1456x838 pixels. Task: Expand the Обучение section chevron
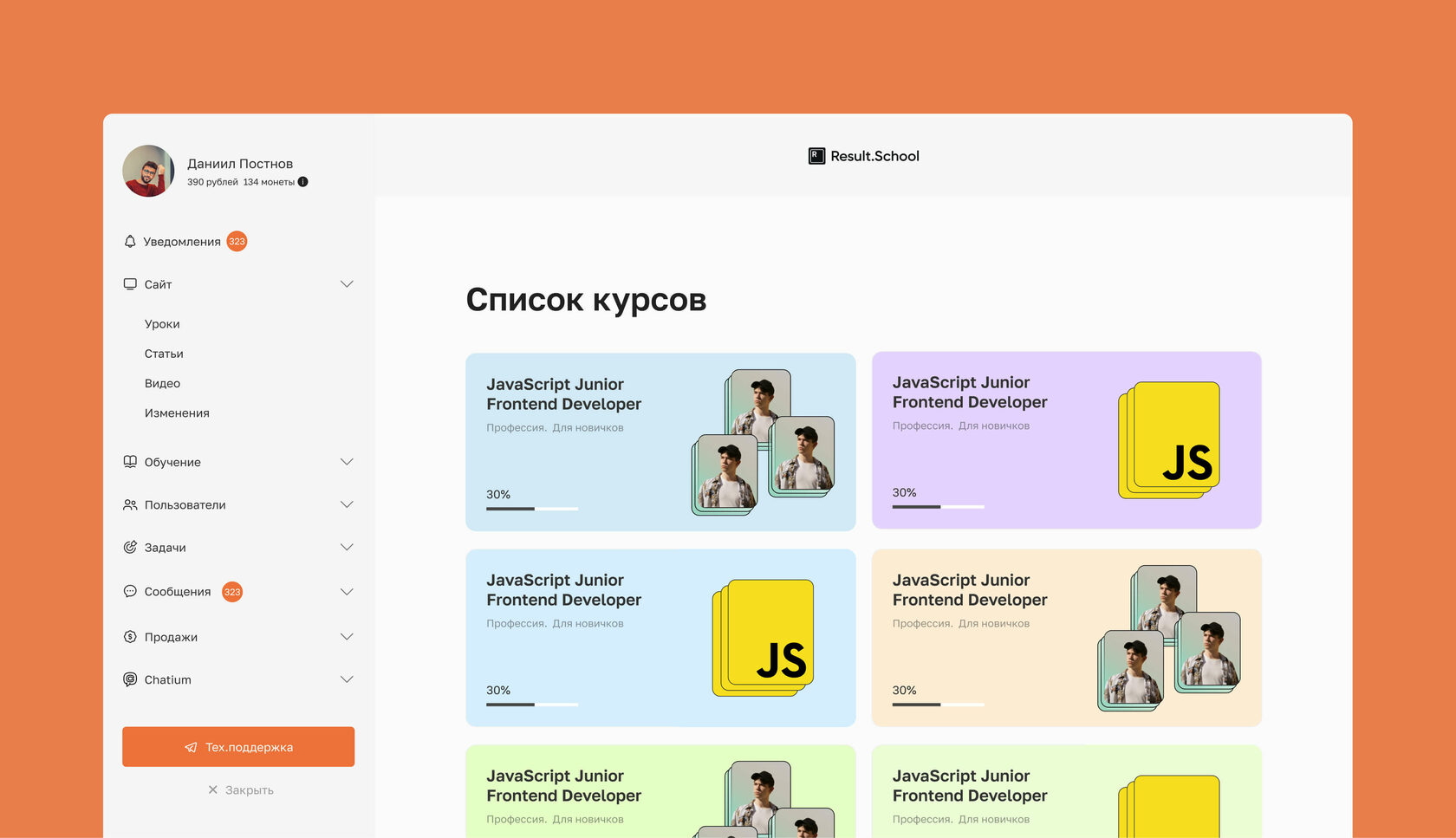pyautogui.click(x=347, y=462)
